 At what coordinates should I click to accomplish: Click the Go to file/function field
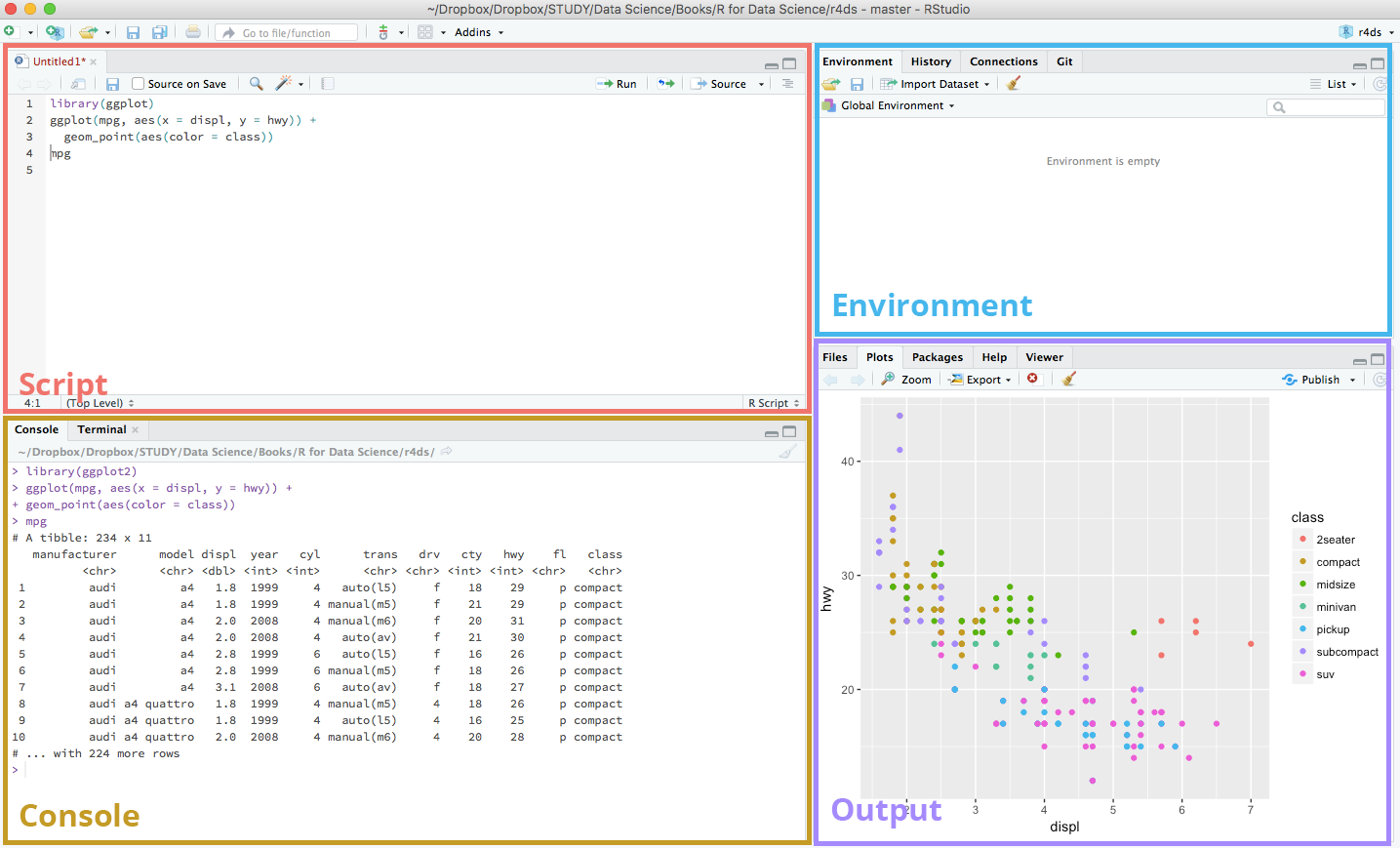287,33
